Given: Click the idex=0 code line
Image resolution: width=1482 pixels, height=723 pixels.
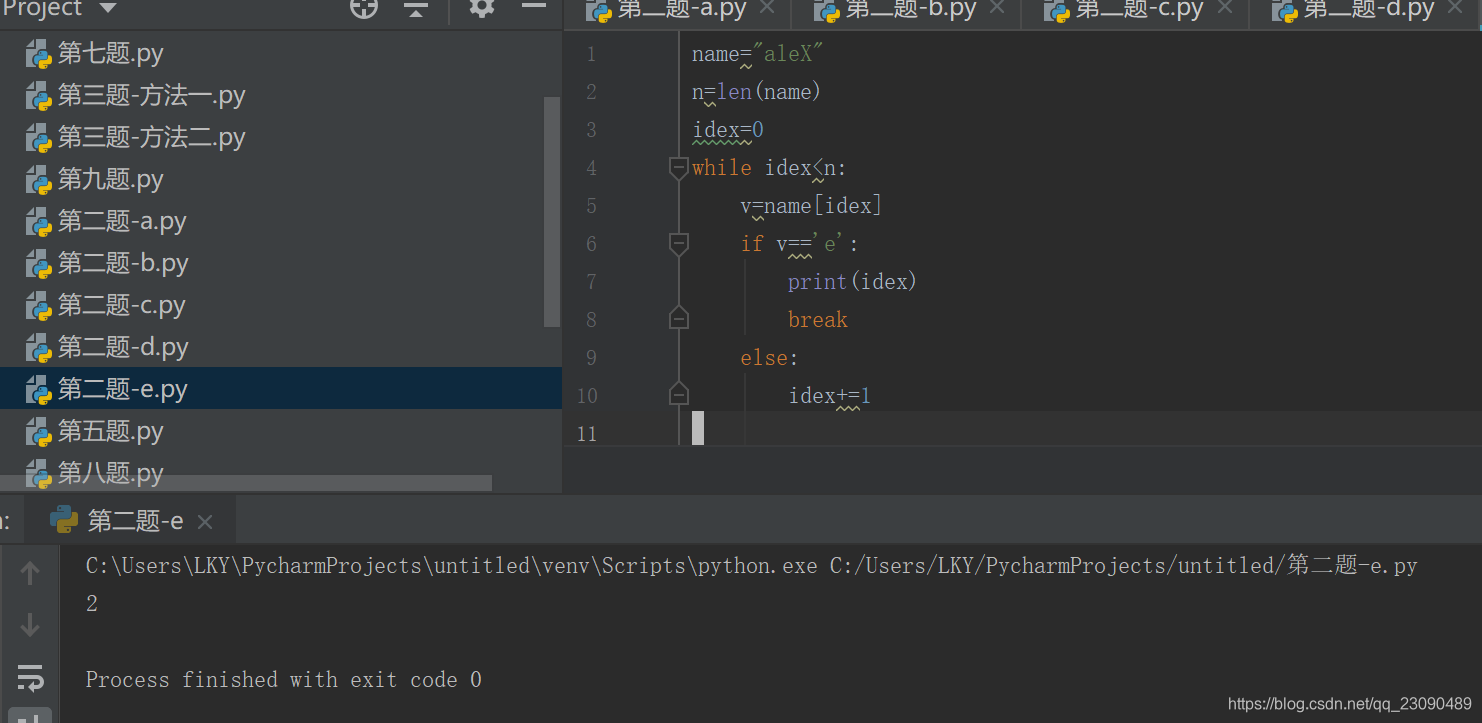Looking at the screenshot, I should [x=728, y=130].
